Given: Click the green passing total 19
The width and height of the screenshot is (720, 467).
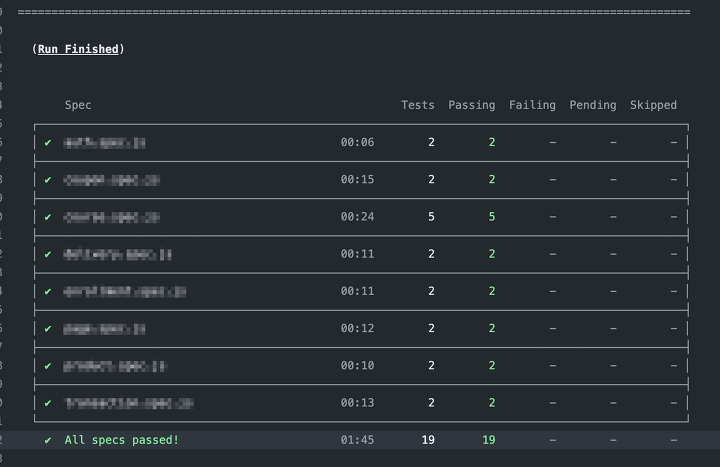Looking at the screenshot, I should (x=489, y=440).
